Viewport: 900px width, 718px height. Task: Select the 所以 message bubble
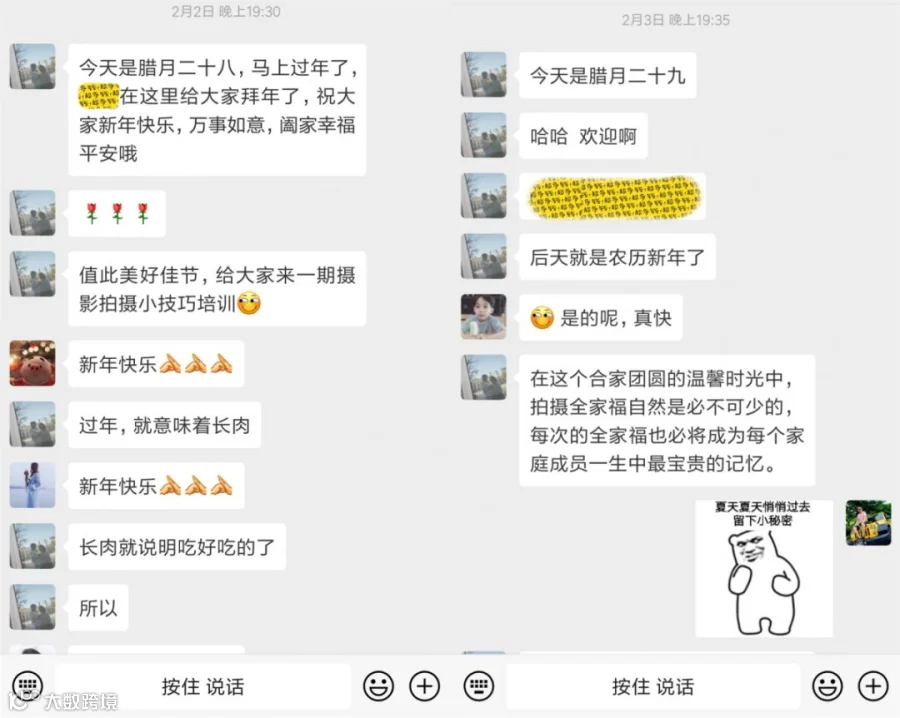[98, 608]
